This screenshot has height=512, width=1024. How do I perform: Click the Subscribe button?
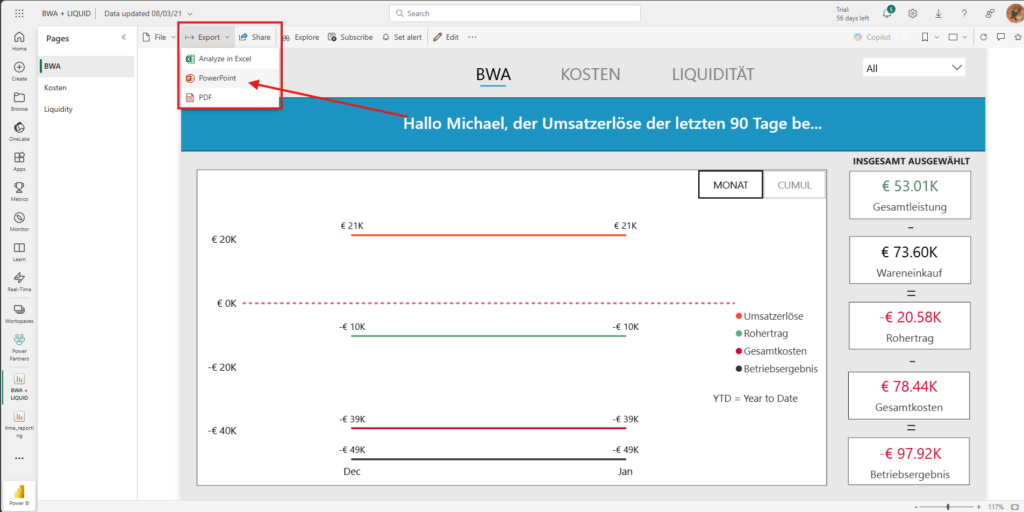tap(350, 37)
